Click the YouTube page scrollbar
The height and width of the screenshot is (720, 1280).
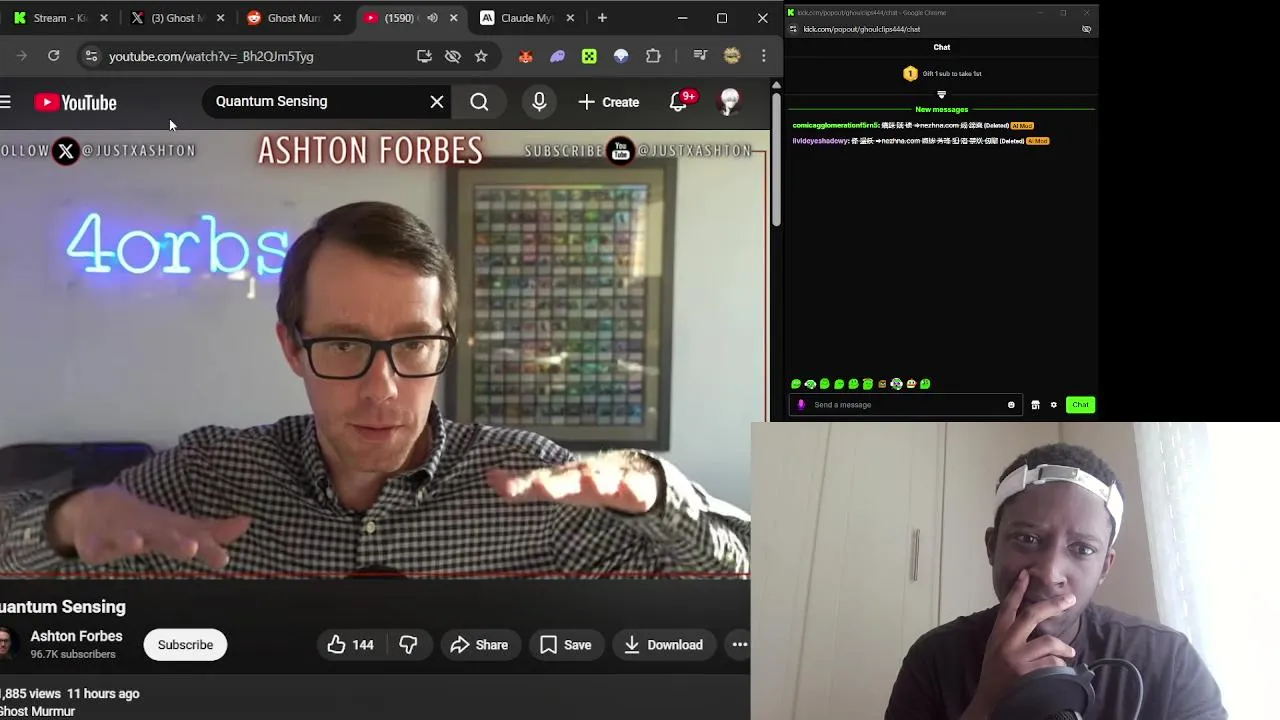coord(776,158)
